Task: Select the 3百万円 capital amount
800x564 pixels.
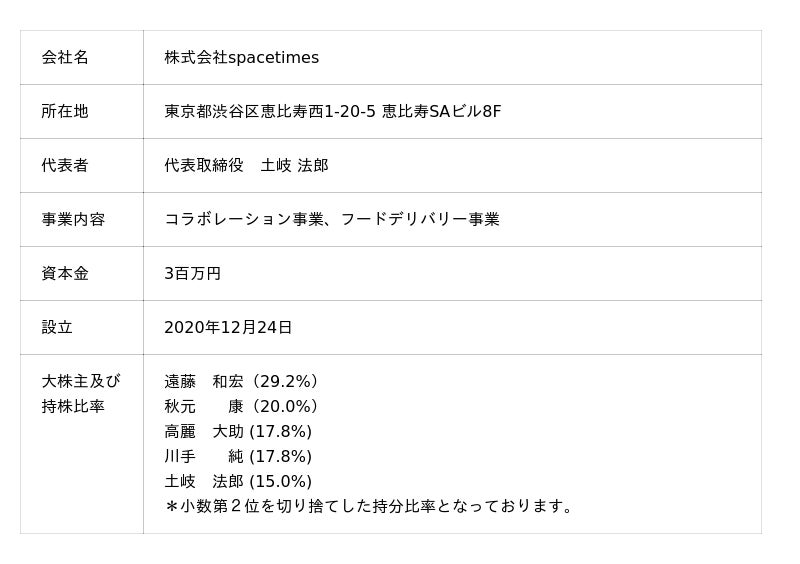Action: pos(192,274)
